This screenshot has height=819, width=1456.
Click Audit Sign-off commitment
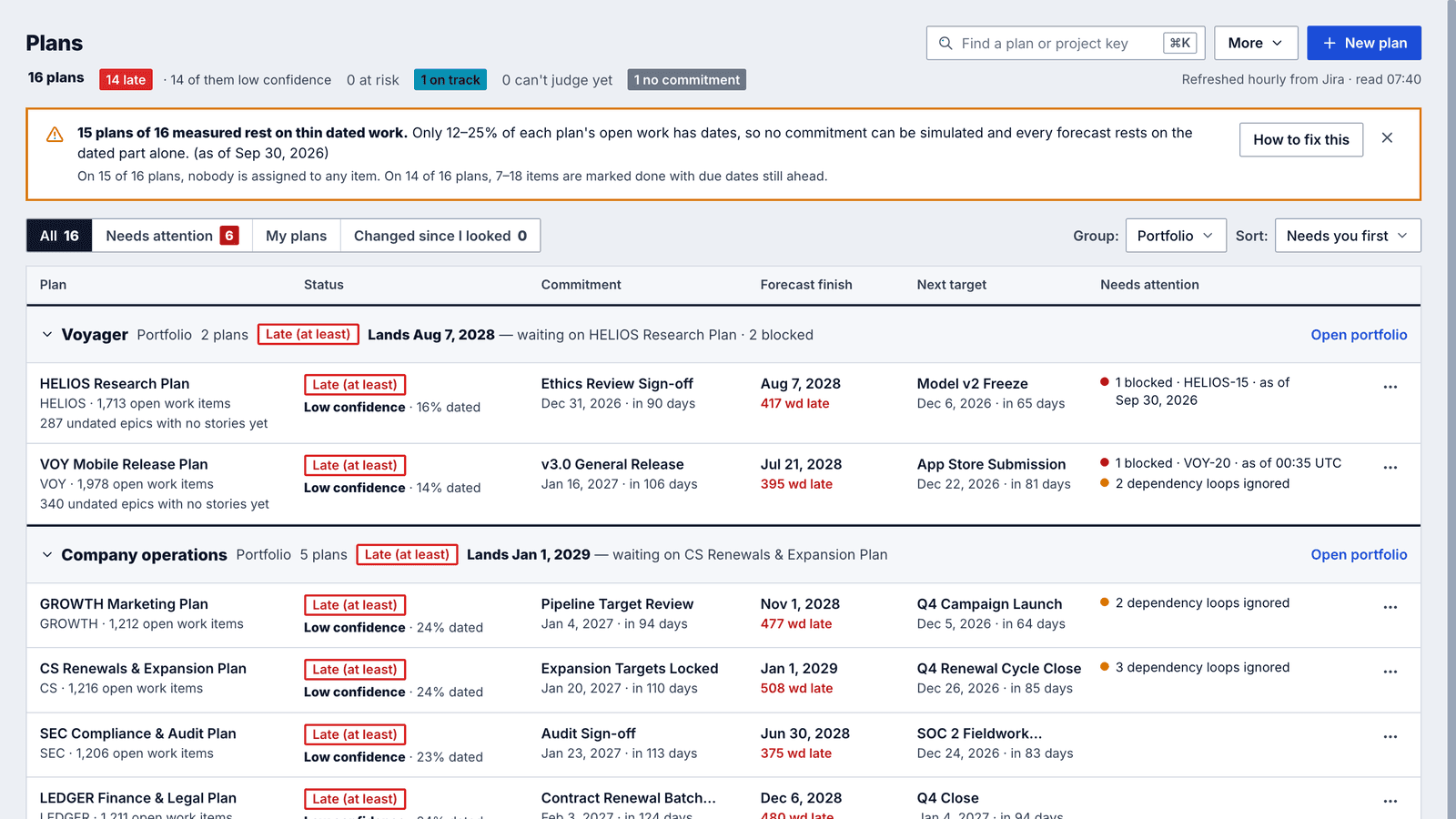coord(588,733)
